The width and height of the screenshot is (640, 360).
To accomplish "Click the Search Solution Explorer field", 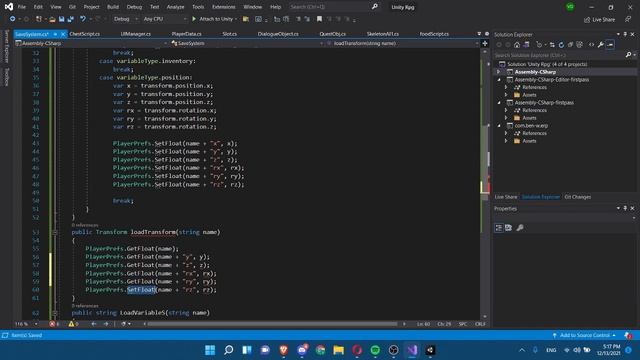I will click(558, 55).
